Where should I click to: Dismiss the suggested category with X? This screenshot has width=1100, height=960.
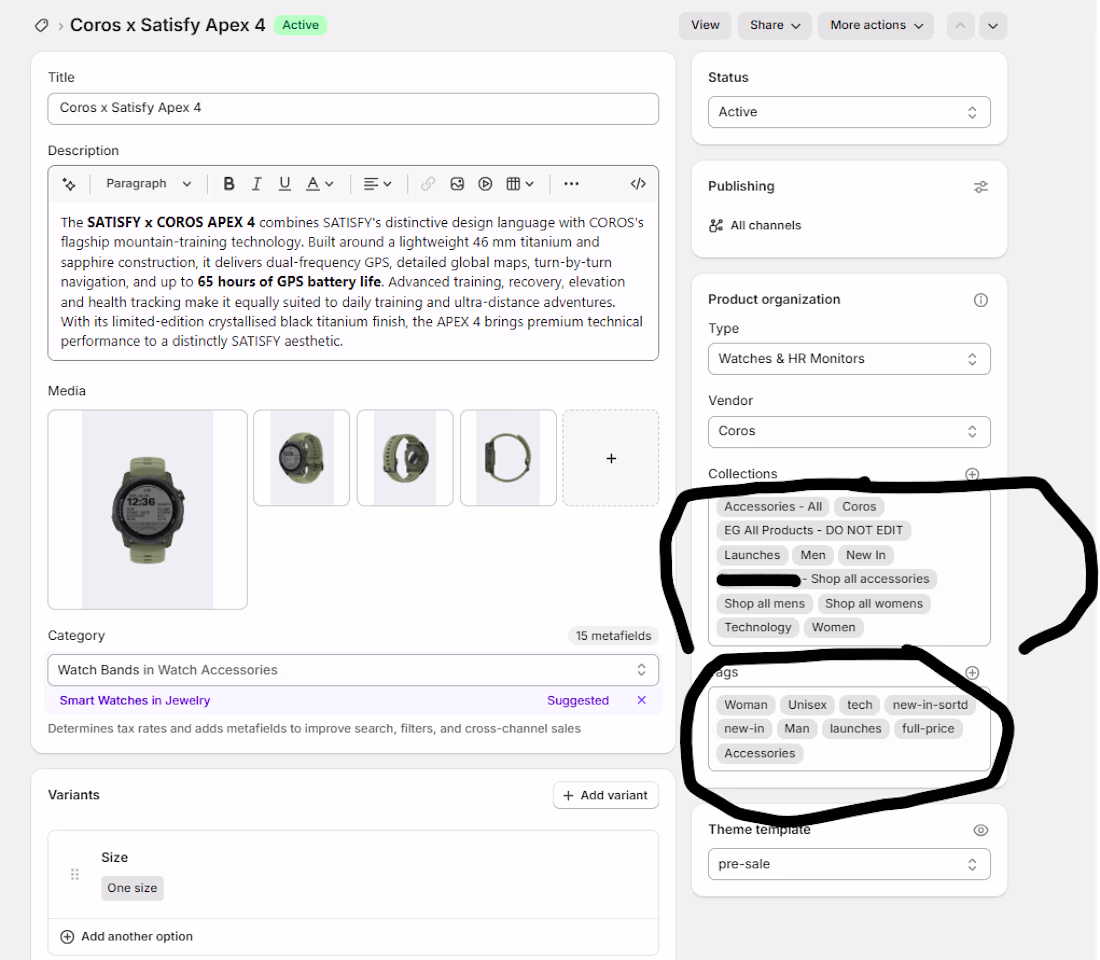click(641, 700)
